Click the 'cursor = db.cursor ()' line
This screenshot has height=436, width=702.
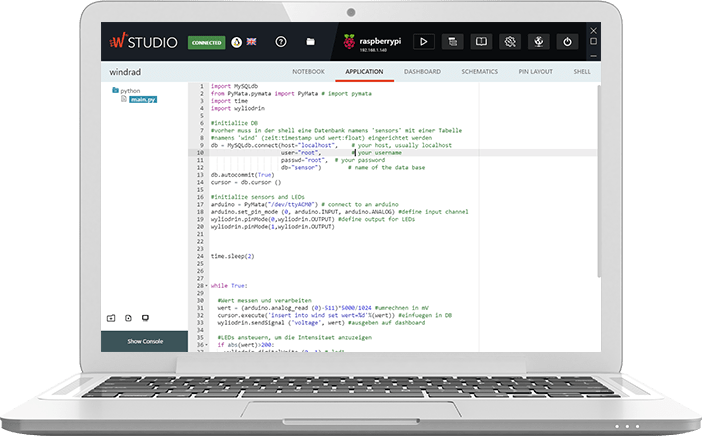[246, 182]
